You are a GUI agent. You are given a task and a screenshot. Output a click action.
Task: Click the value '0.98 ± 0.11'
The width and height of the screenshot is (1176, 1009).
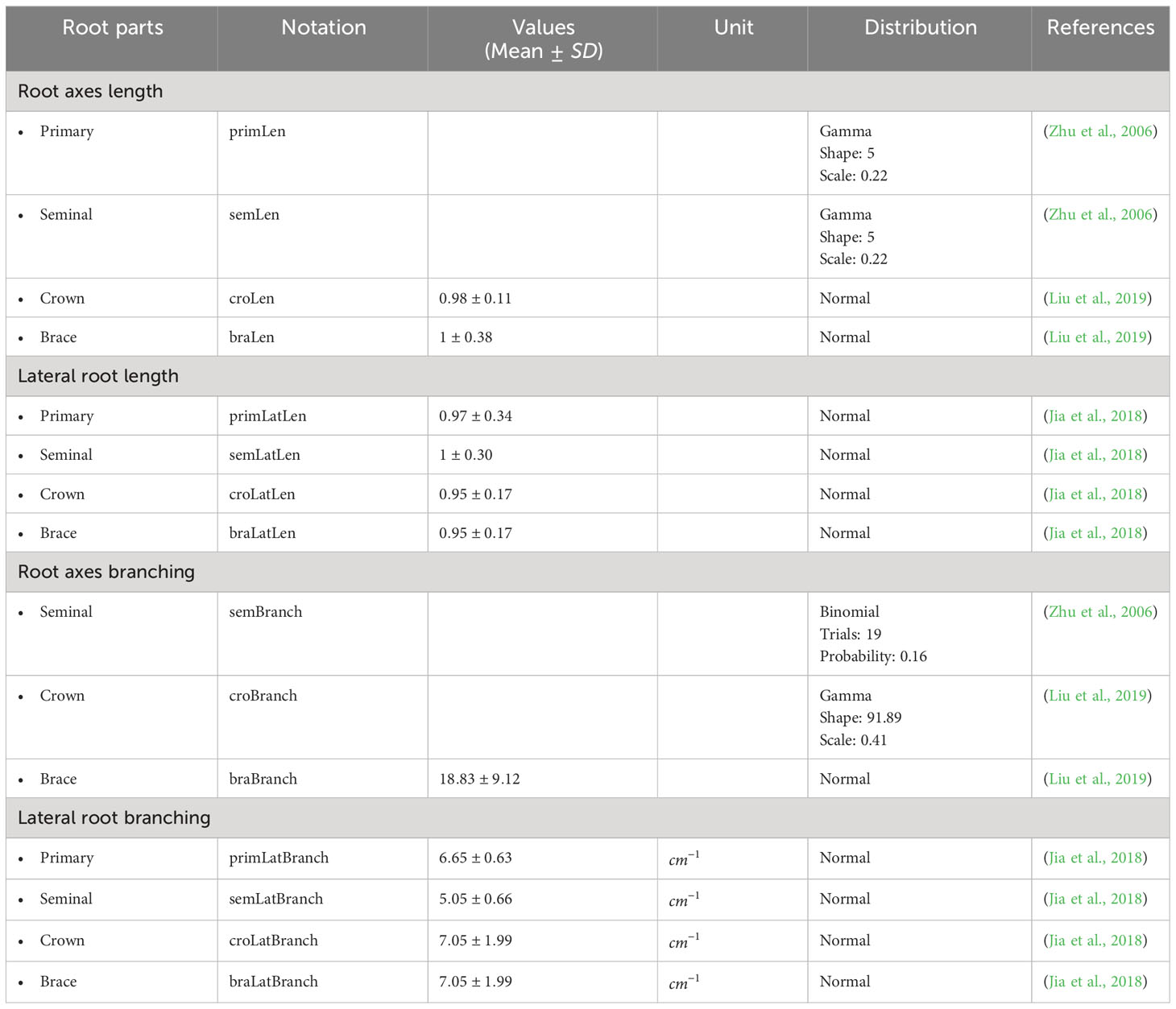pyautogui.click(x=475, y=298)
